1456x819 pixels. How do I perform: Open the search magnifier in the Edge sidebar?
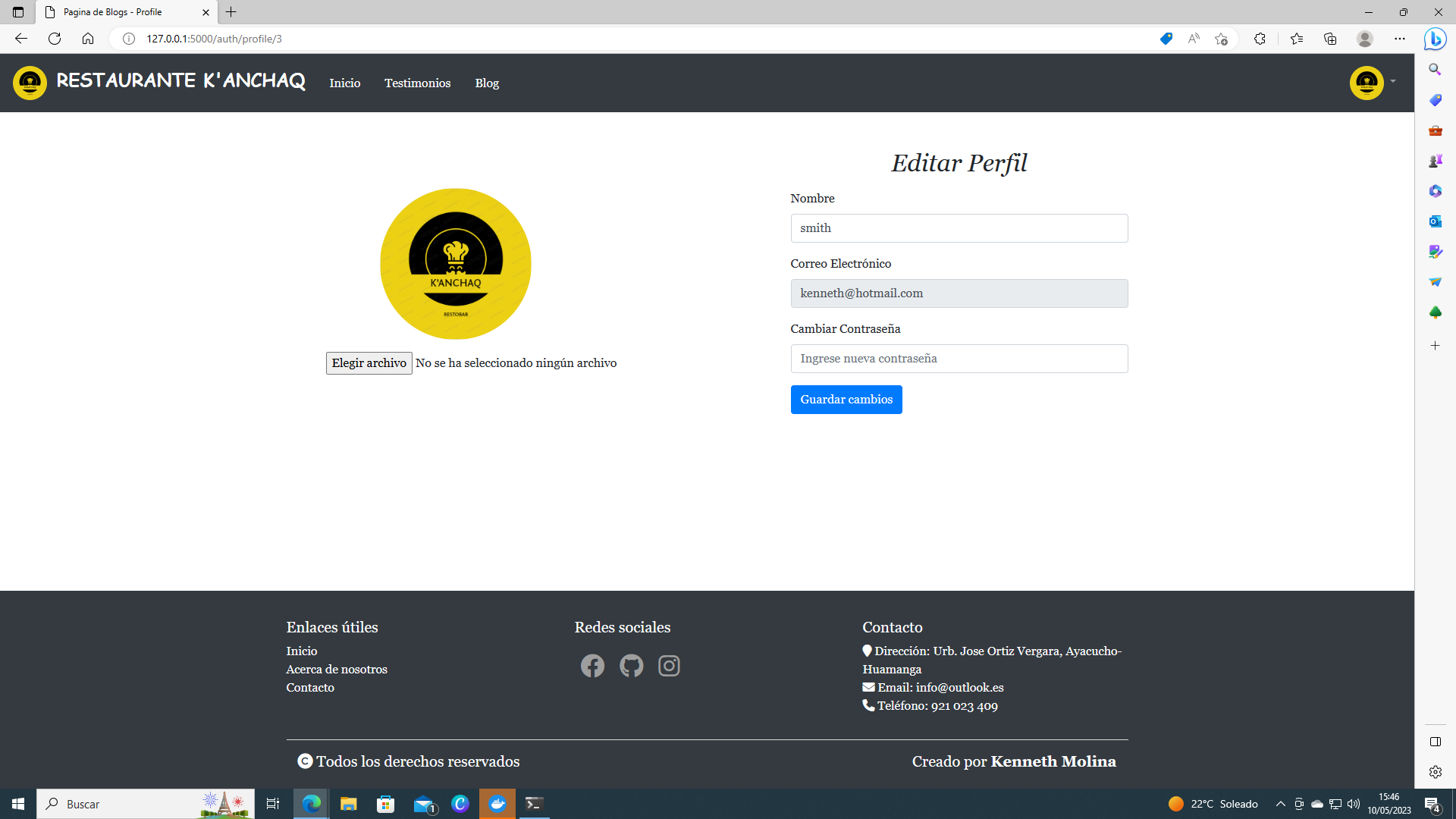point(1435,69)
